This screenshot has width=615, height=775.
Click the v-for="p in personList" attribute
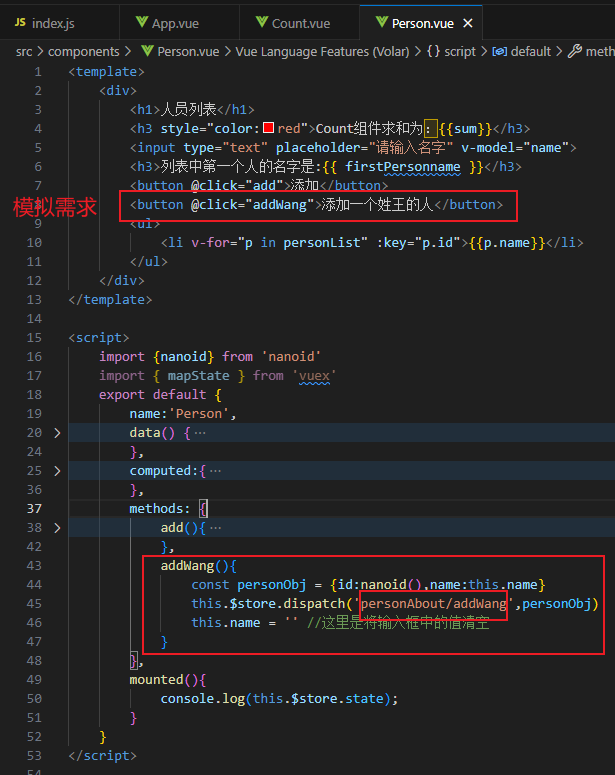pos(279,243)
